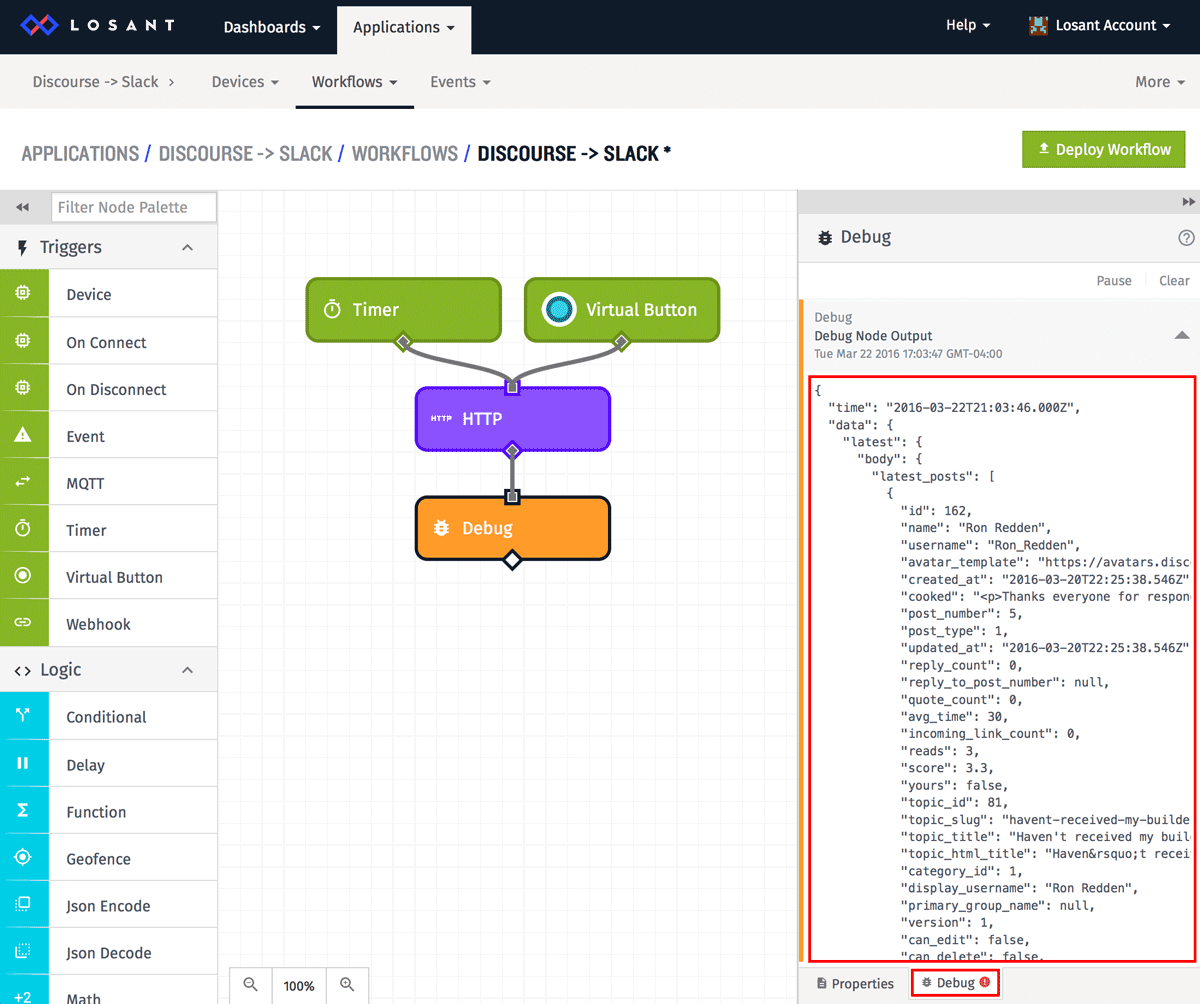
Task: Select the Webhook link icon
Action: [24, 624]
